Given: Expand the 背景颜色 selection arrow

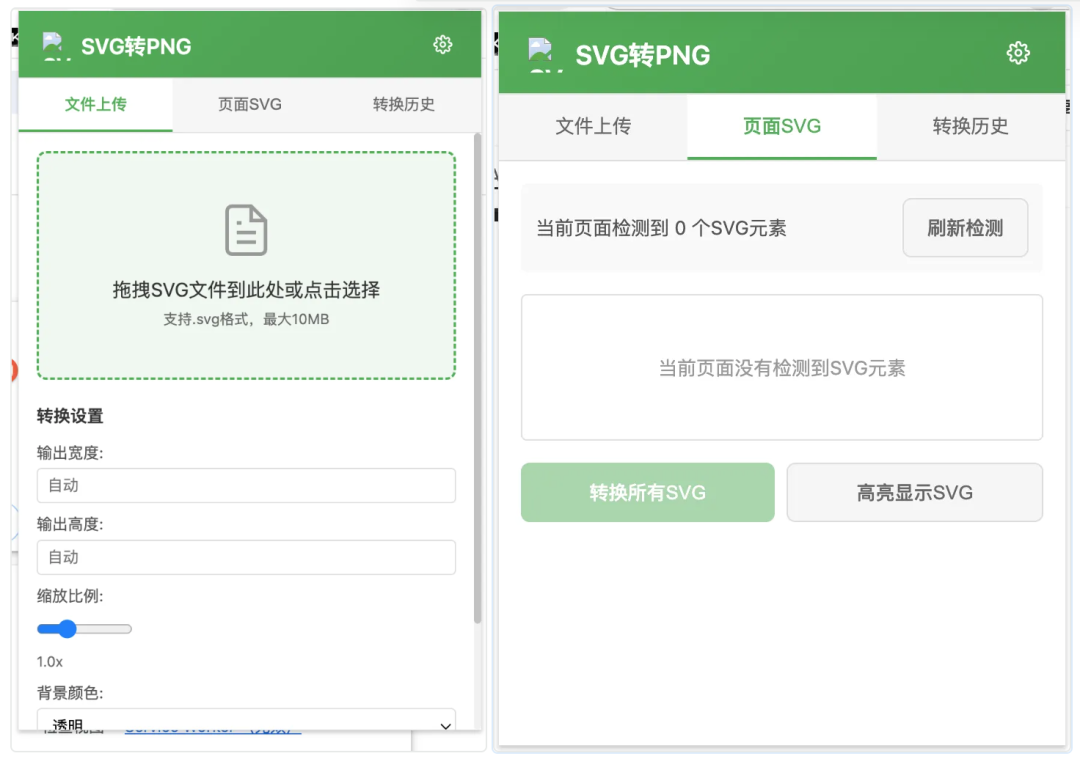Looking at the screenshot, I should [x=444, y=725].
